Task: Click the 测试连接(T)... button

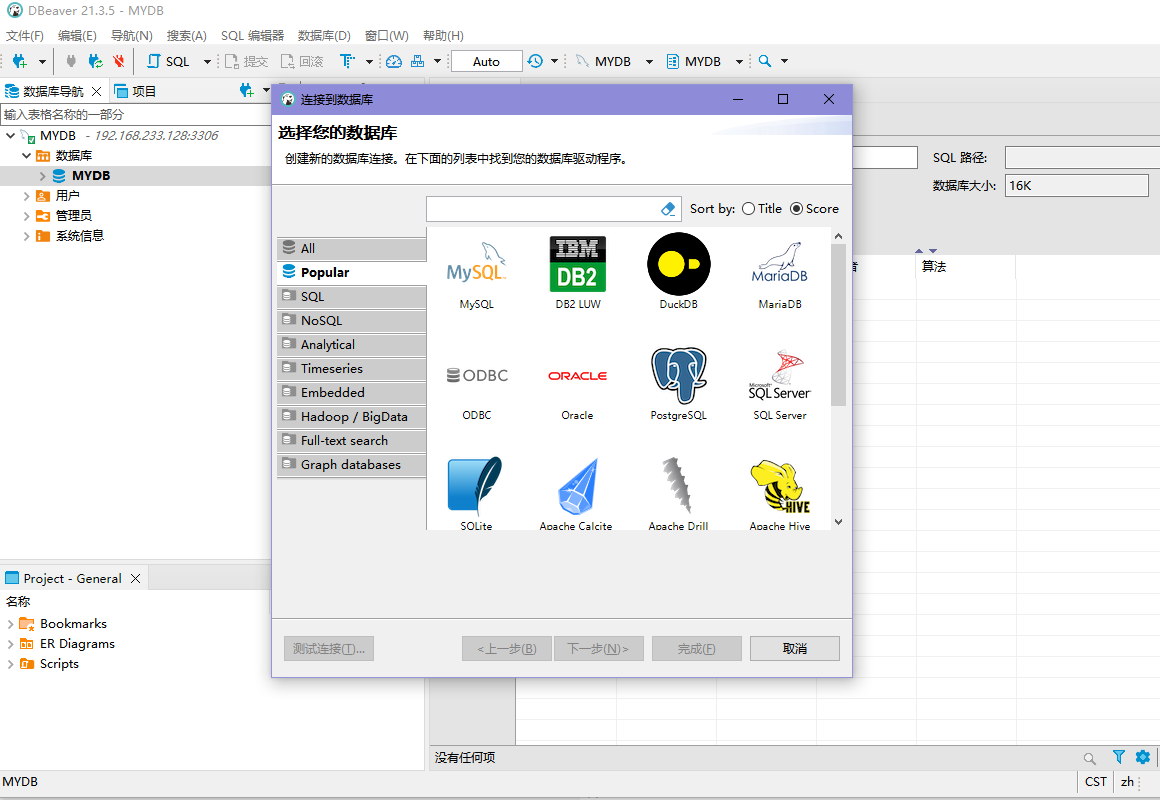Action: 328,648
